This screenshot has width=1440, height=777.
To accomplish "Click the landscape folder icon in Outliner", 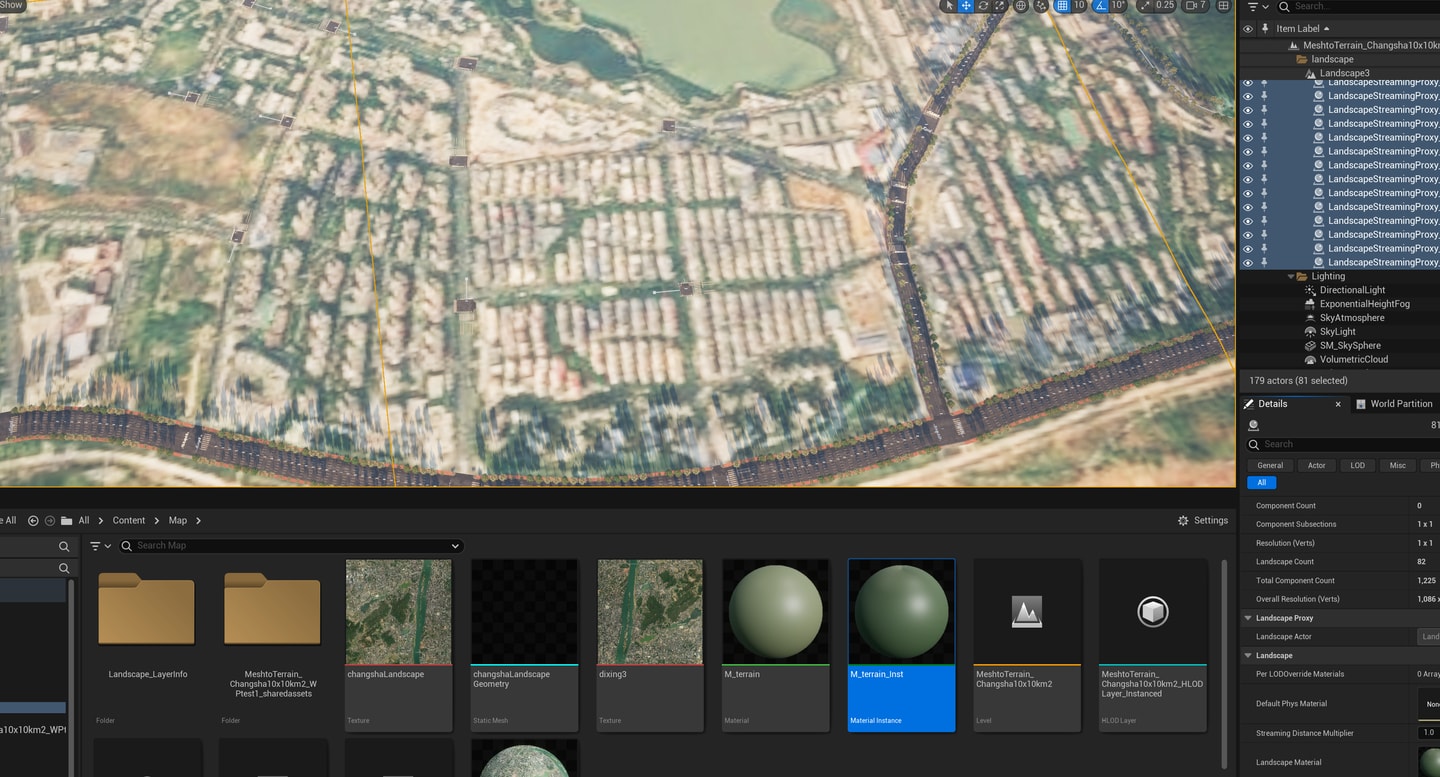I will (x=1302, y=59).
